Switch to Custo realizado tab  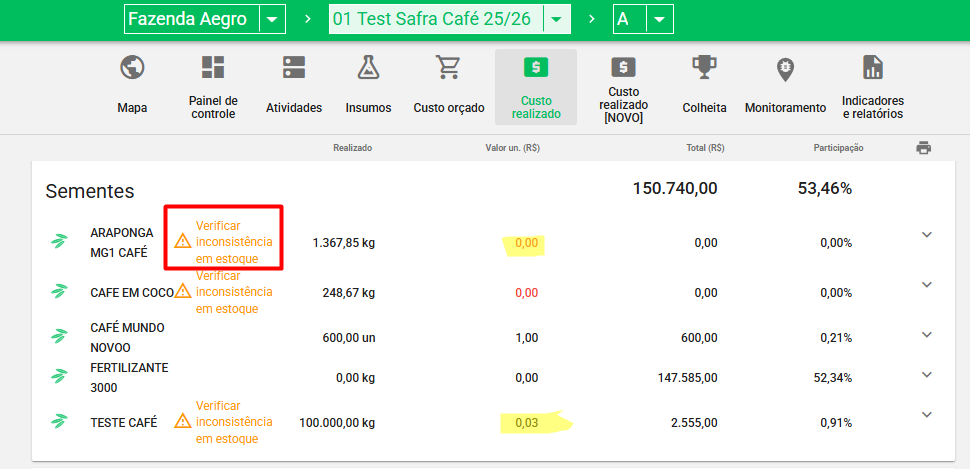point(536,87)
